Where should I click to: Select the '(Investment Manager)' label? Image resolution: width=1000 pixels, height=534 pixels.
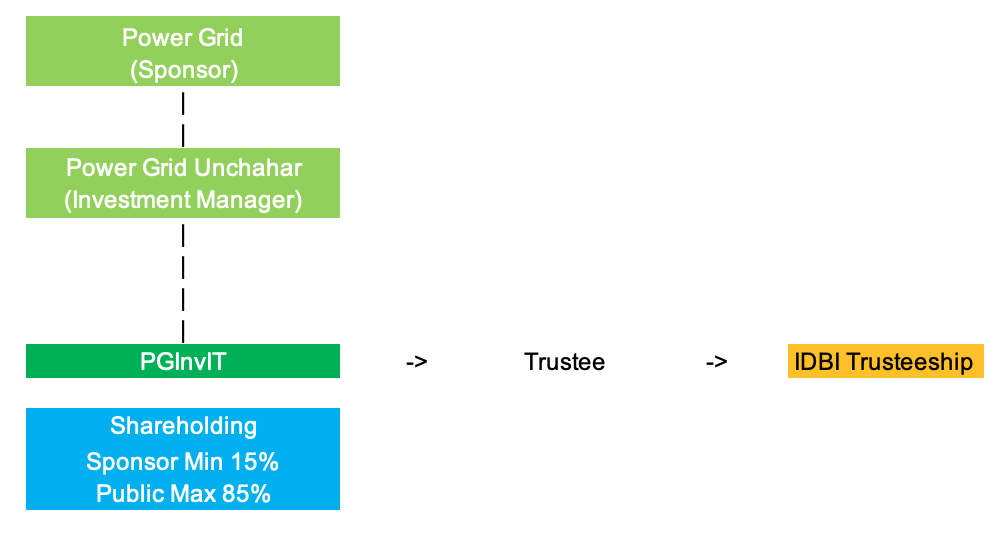(x=183, y=199)
